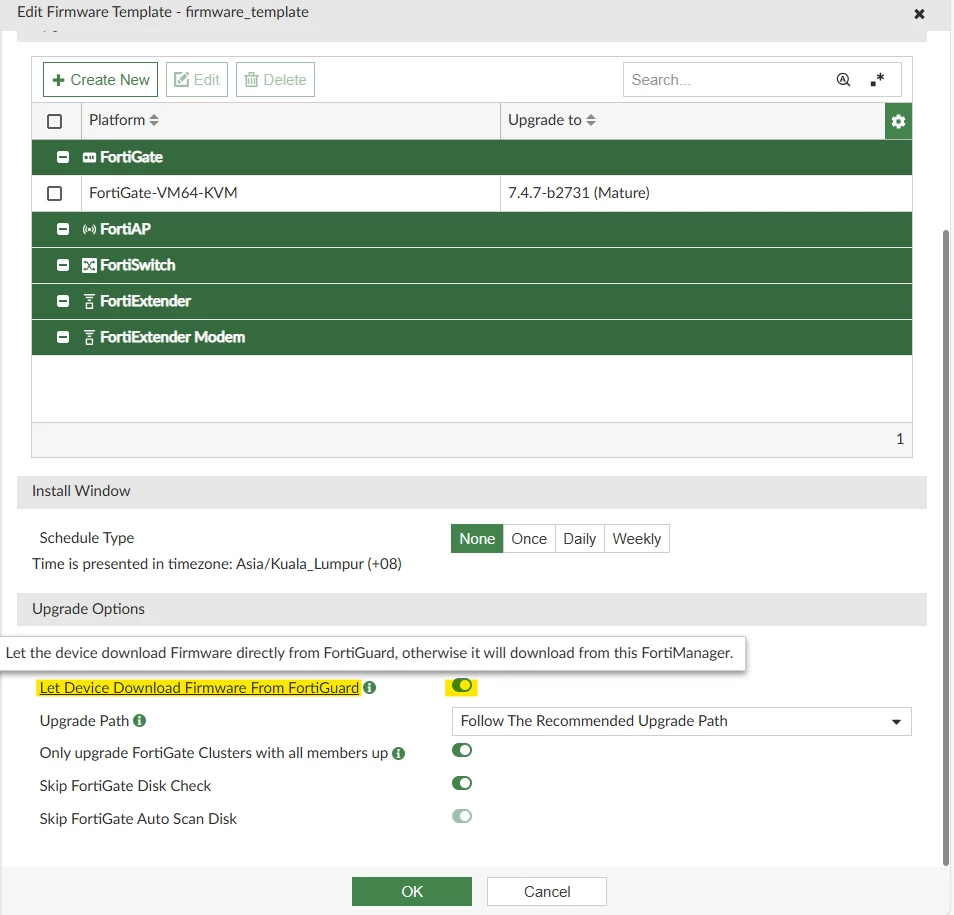
Task: Click the Create New button
Action: coord(100,80)
